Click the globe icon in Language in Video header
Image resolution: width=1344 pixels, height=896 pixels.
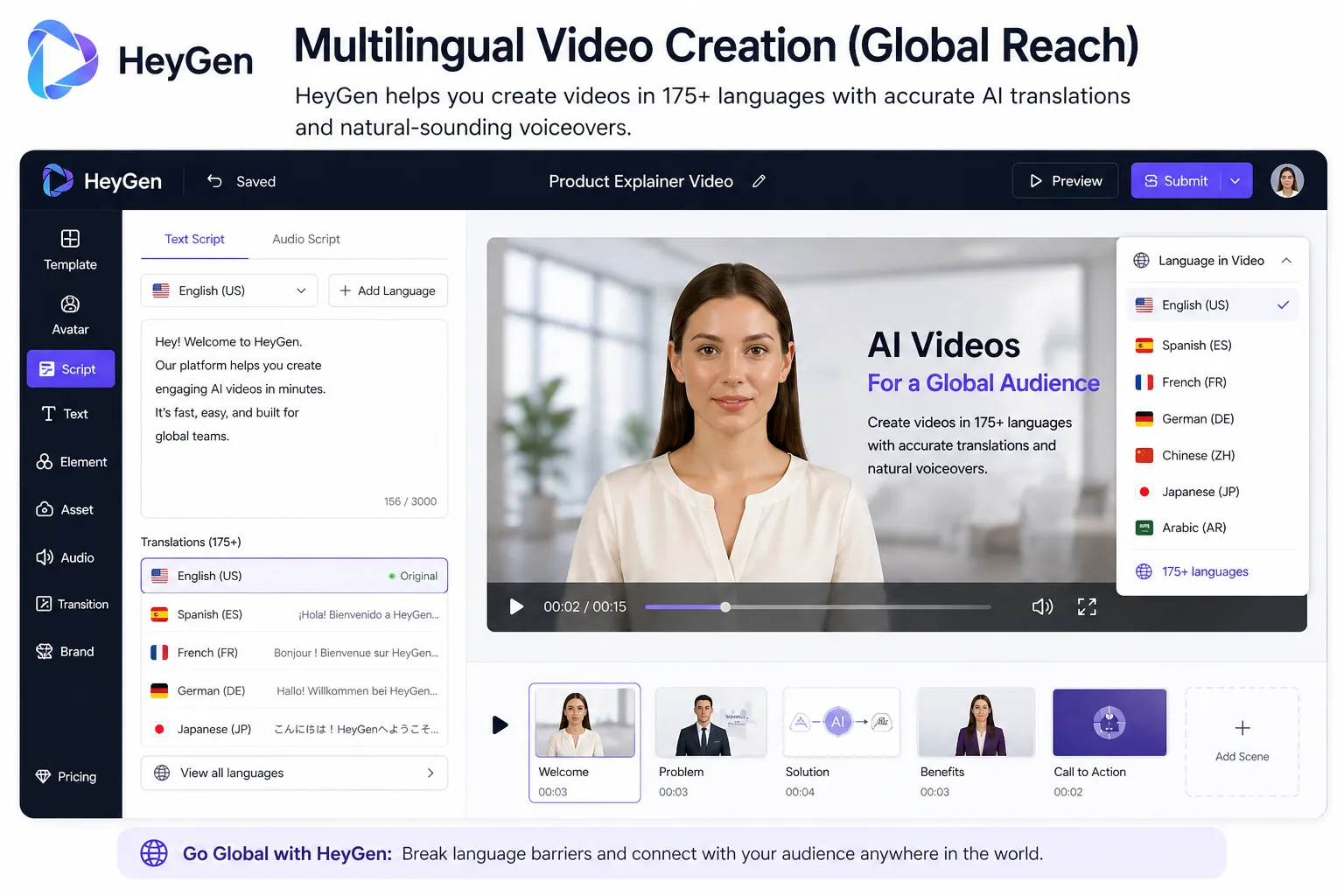point(1142,261)
